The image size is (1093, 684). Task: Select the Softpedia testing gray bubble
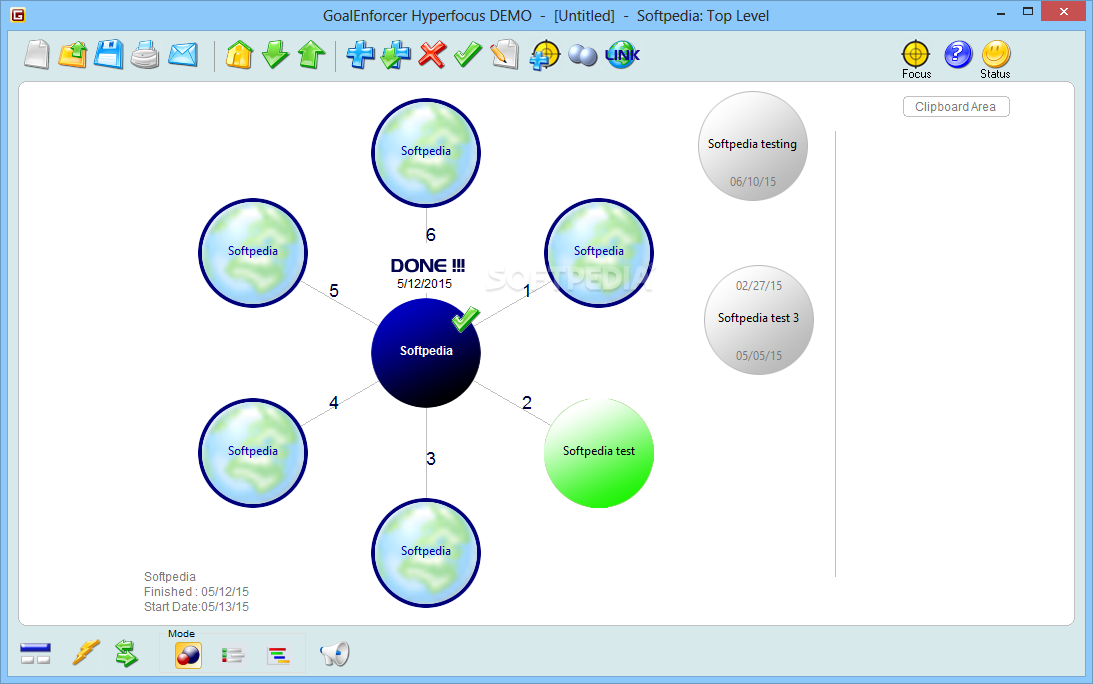753,146
